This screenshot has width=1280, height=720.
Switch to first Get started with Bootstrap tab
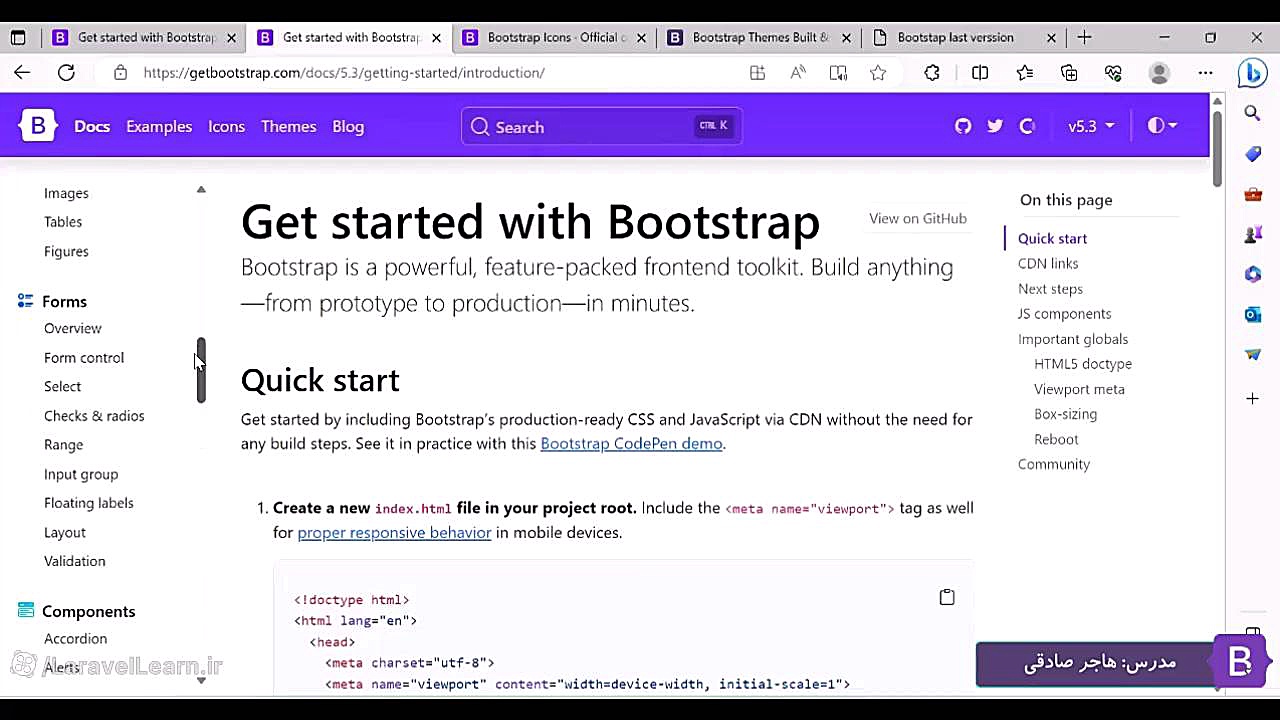click(146, 38)
